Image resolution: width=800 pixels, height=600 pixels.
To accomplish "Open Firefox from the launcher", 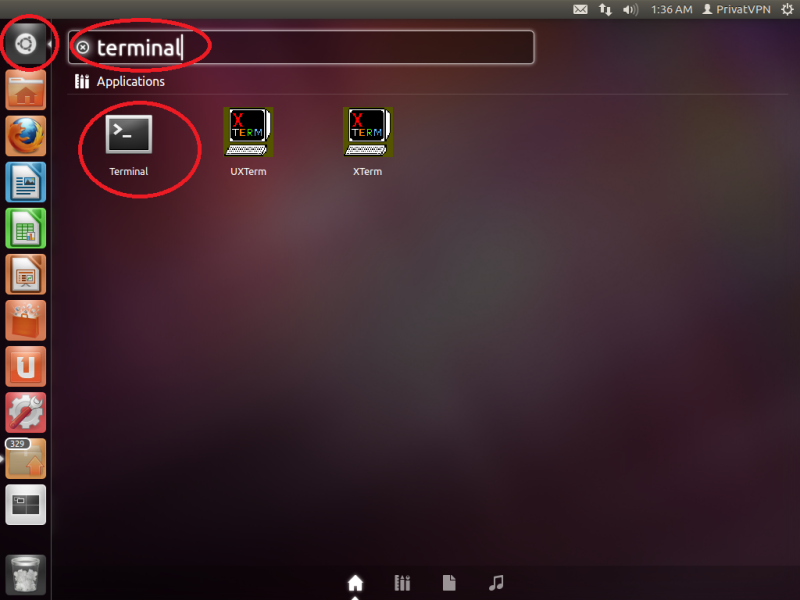I will (25, 136).
